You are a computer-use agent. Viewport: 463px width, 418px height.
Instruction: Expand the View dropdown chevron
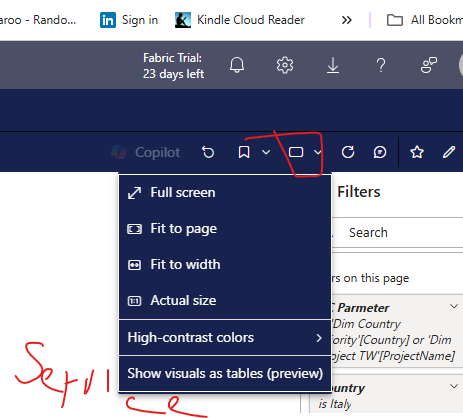coord(317,152)
